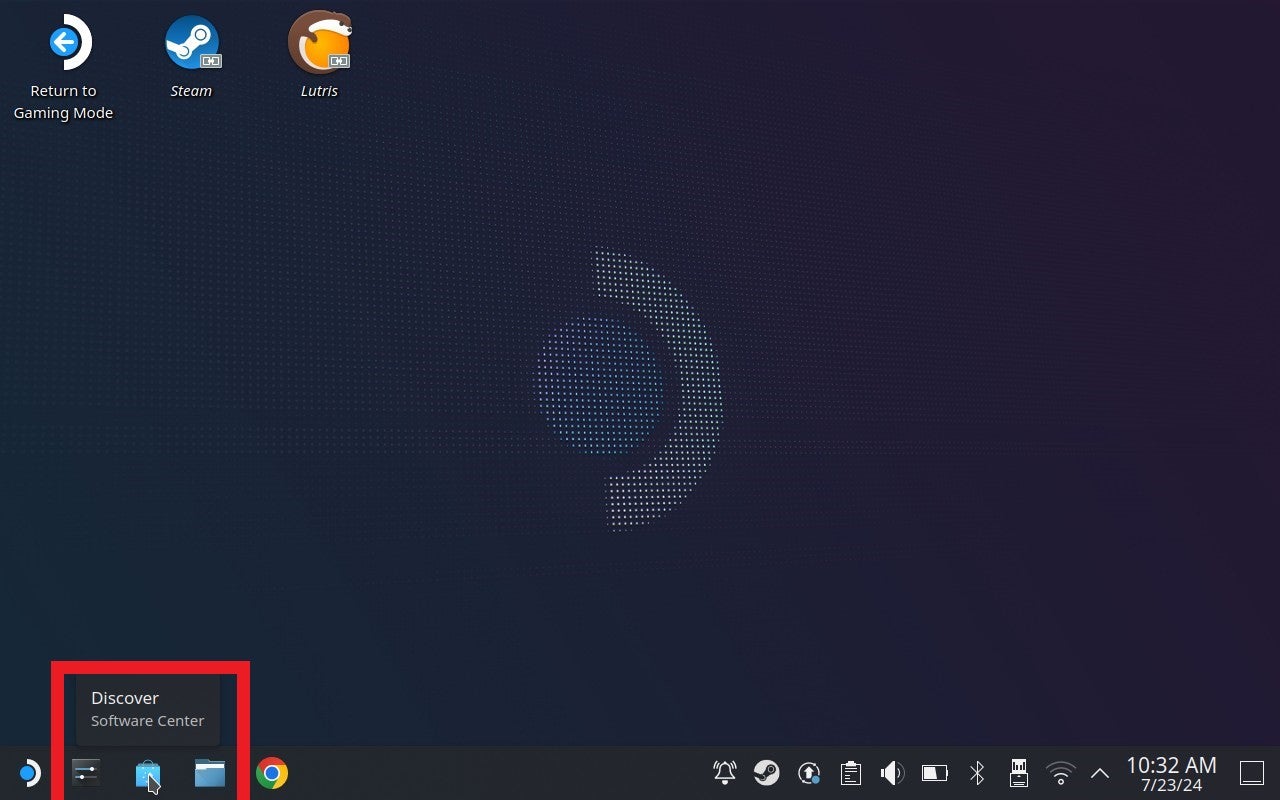
Task: Open the system updates tray icon
Action: pos(809,773)
